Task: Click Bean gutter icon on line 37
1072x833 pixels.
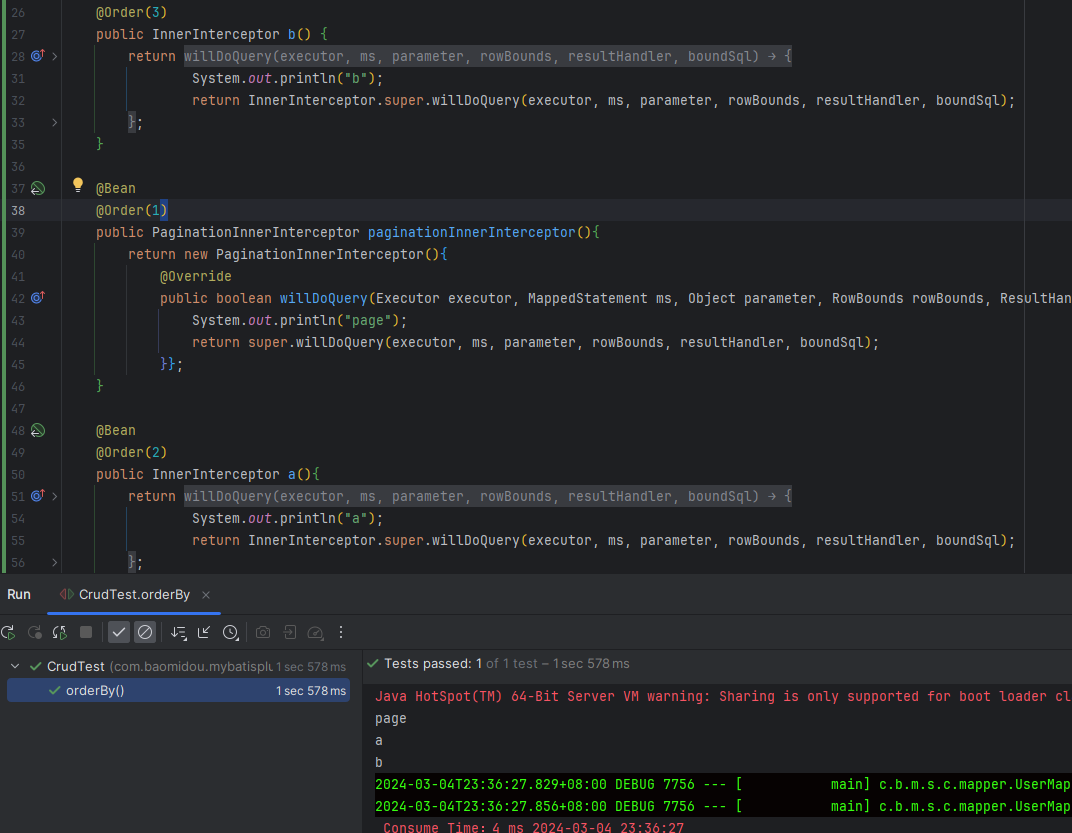Action: point(38,188)
